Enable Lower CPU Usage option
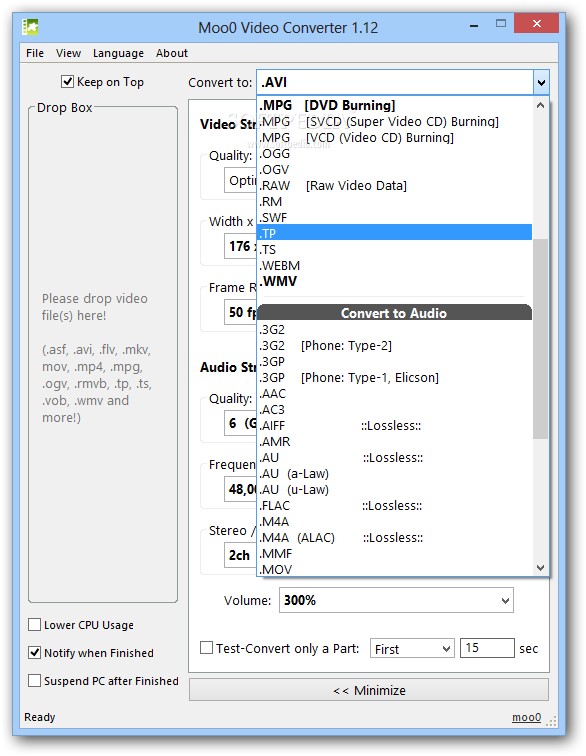Image resolution: width=586 pixels, height=756 pixels. point(34,625)
